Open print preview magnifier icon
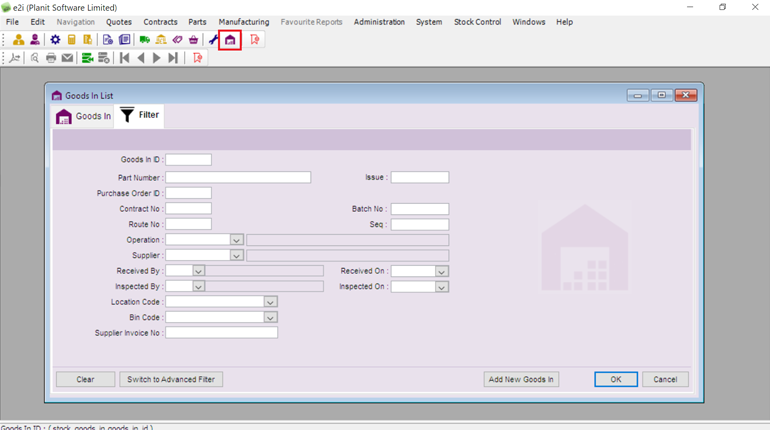 pos(34,58)
